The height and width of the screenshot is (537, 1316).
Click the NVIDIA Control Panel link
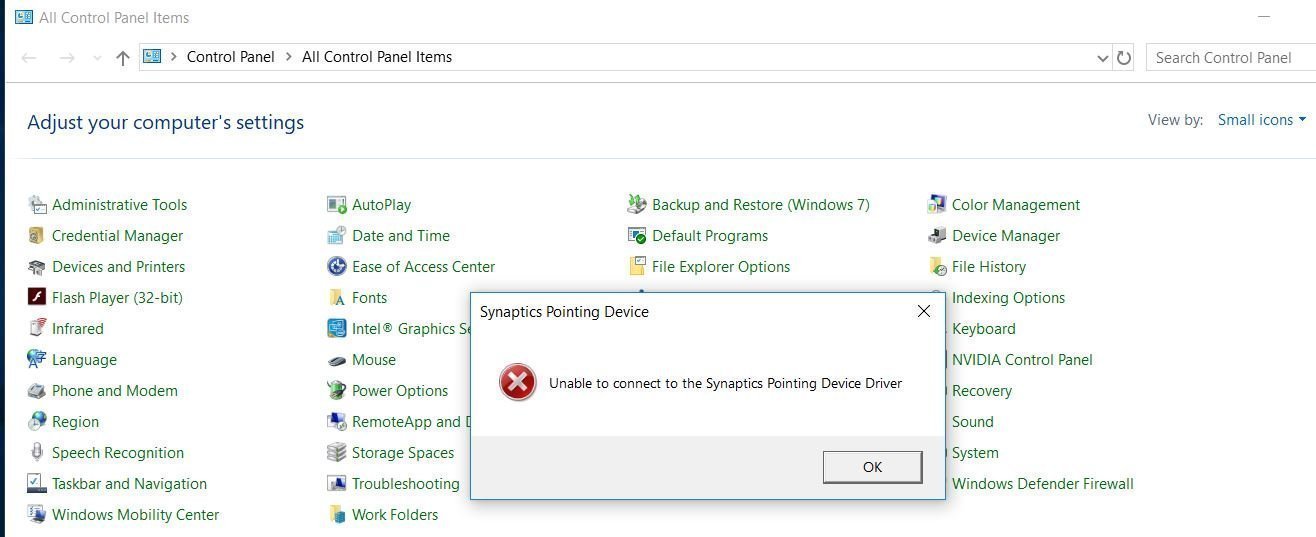(1022, 360)
